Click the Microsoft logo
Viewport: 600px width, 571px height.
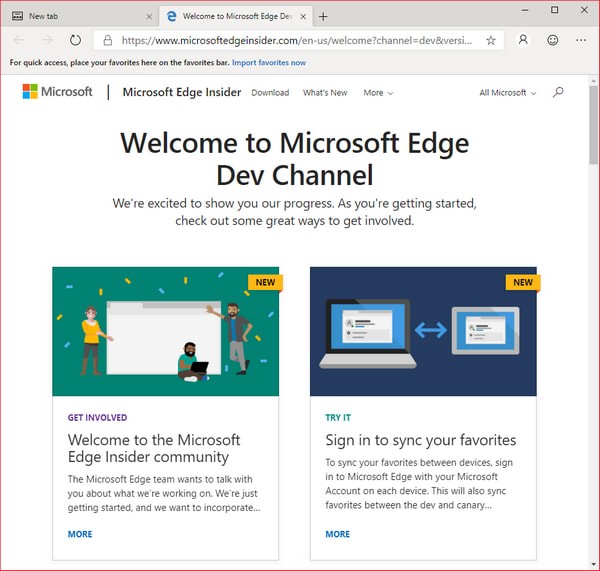pyautogui.click(x=58, y=92)
